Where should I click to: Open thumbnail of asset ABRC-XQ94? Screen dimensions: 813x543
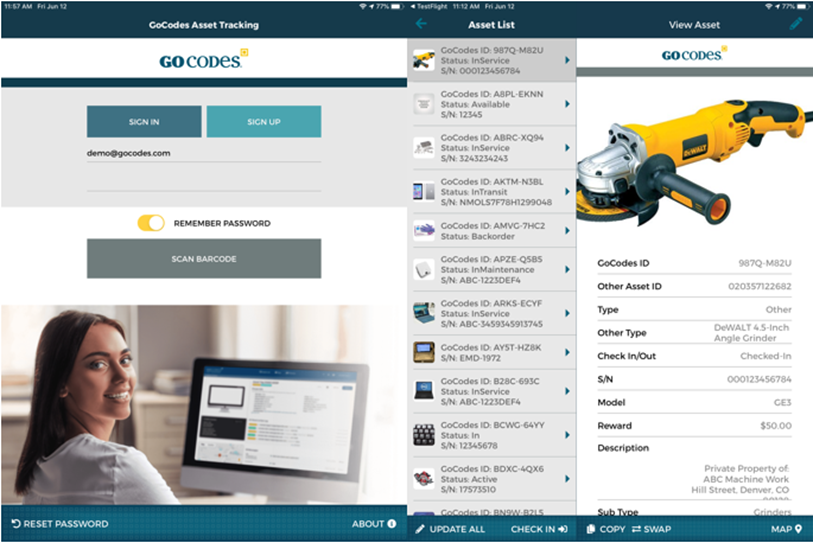pyautogui.click(x=424, y=148)
